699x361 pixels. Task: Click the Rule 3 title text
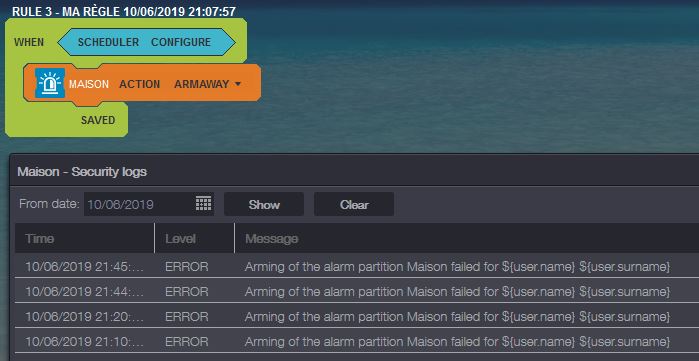tap(124, 11)
